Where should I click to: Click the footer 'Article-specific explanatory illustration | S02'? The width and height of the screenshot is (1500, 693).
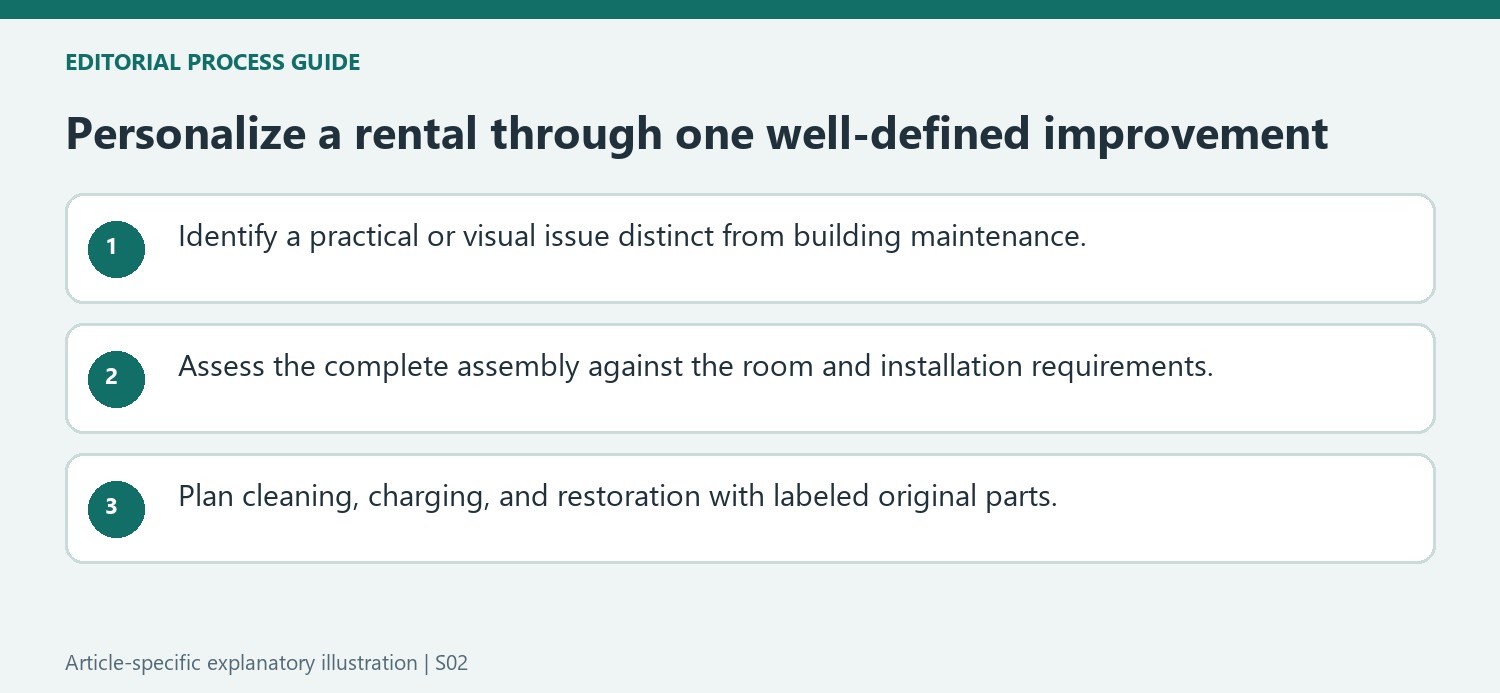(x=267, y=663)
